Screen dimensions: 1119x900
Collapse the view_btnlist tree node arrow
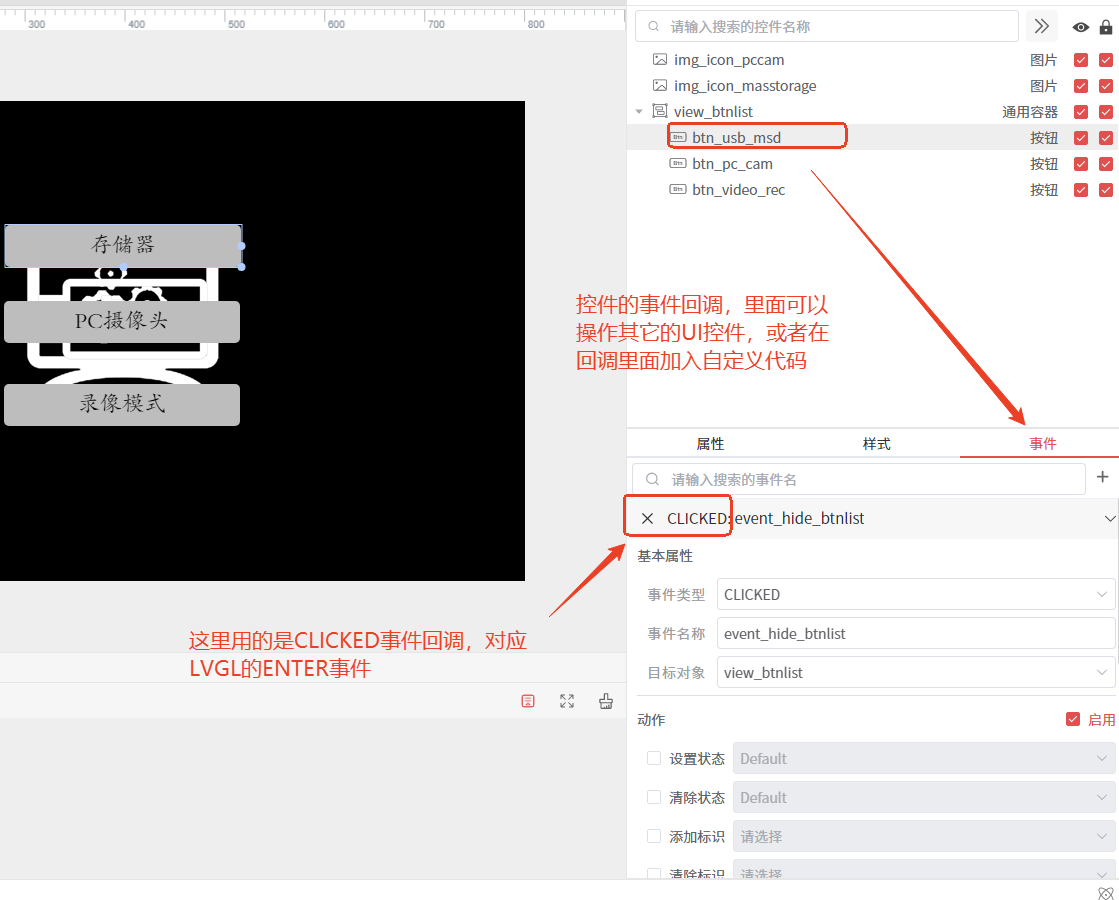[x=639, y=111]
